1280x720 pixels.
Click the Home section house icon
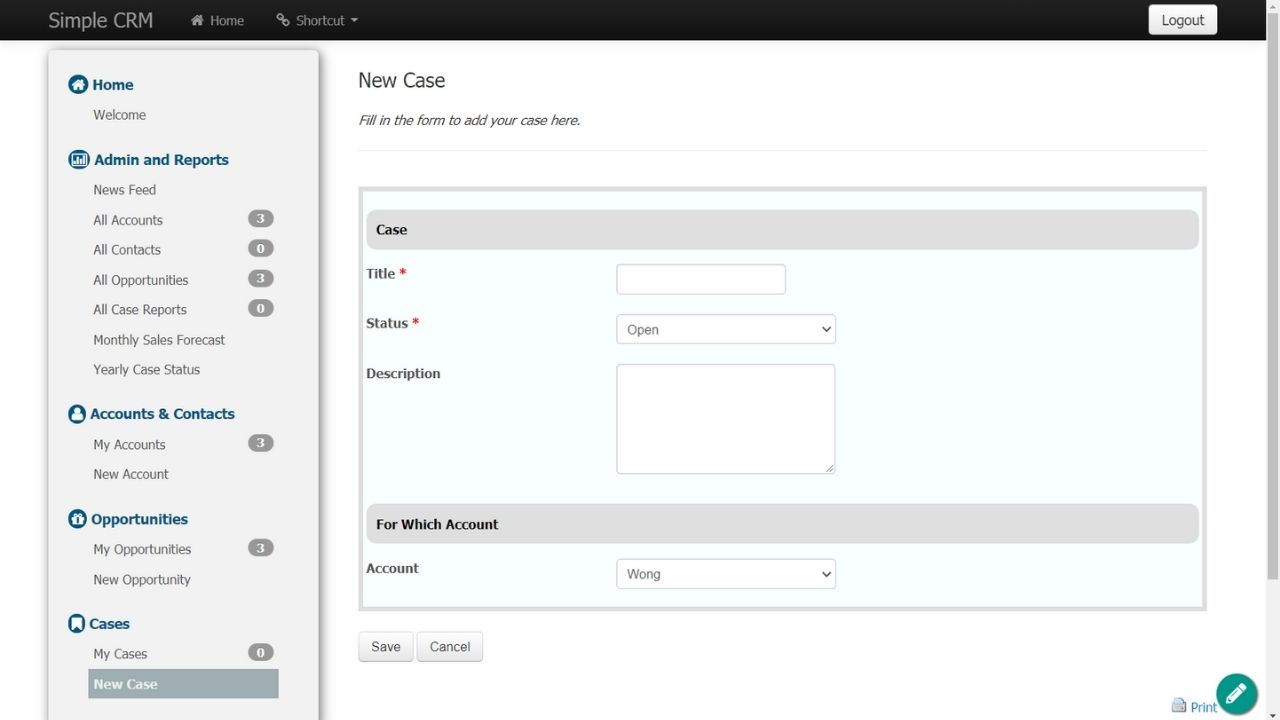(x=78, y=85)
